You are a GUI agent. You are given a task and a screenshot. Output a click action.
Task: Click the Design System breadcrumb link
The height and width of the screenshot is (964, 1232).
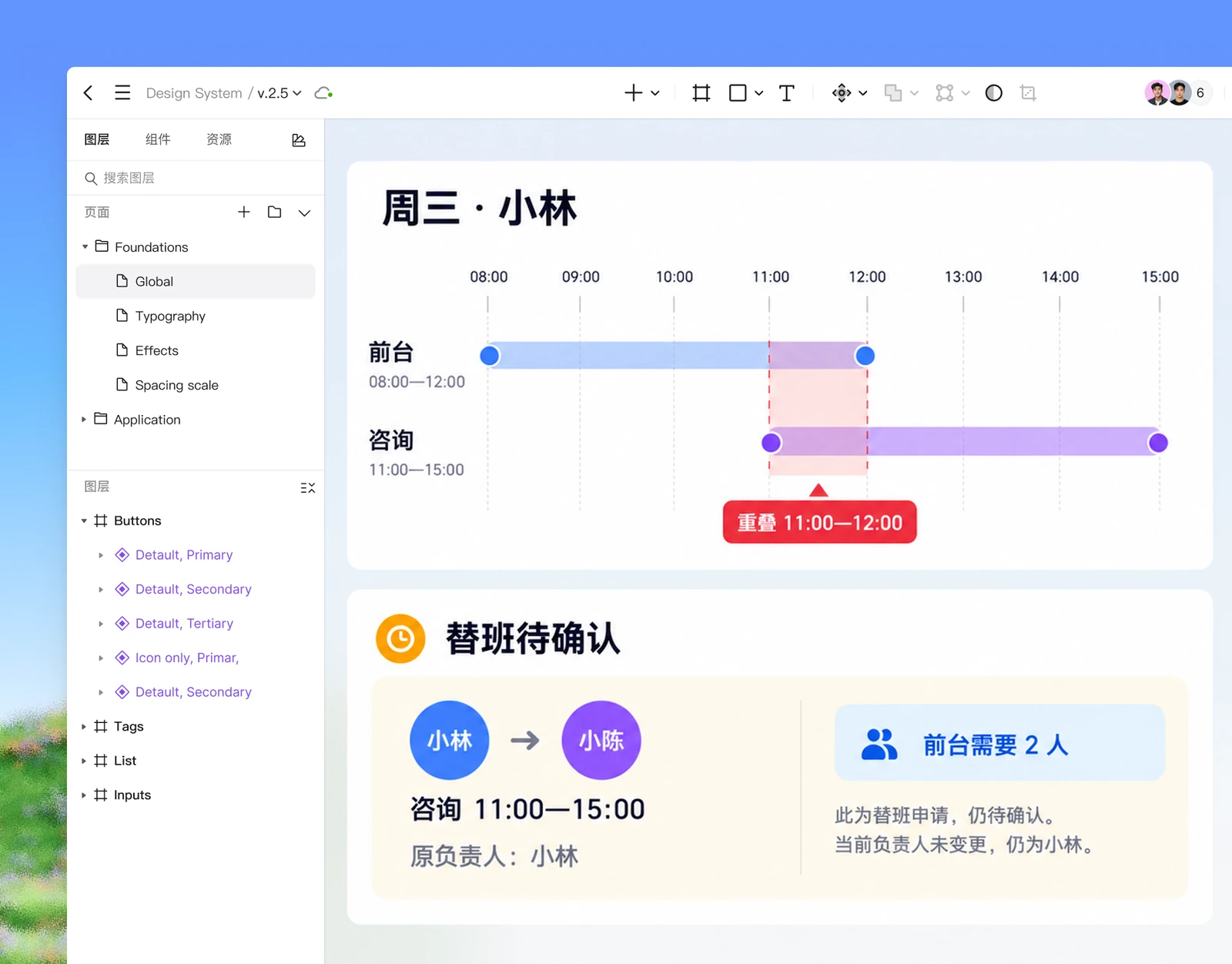(x=194, y=93)
